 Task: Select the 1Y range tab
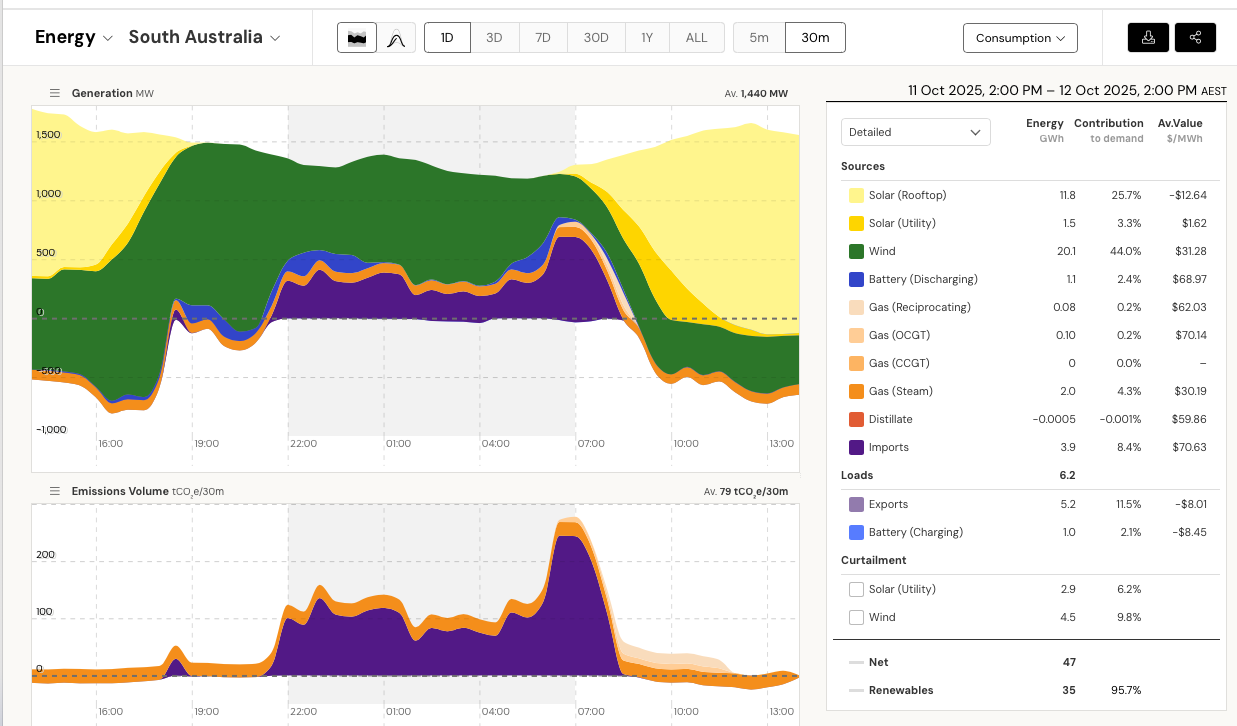[647, 38]
